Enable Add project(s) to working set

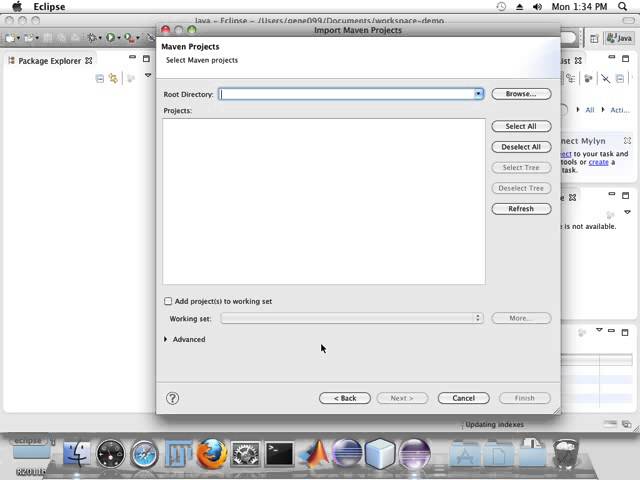[168, 301]
